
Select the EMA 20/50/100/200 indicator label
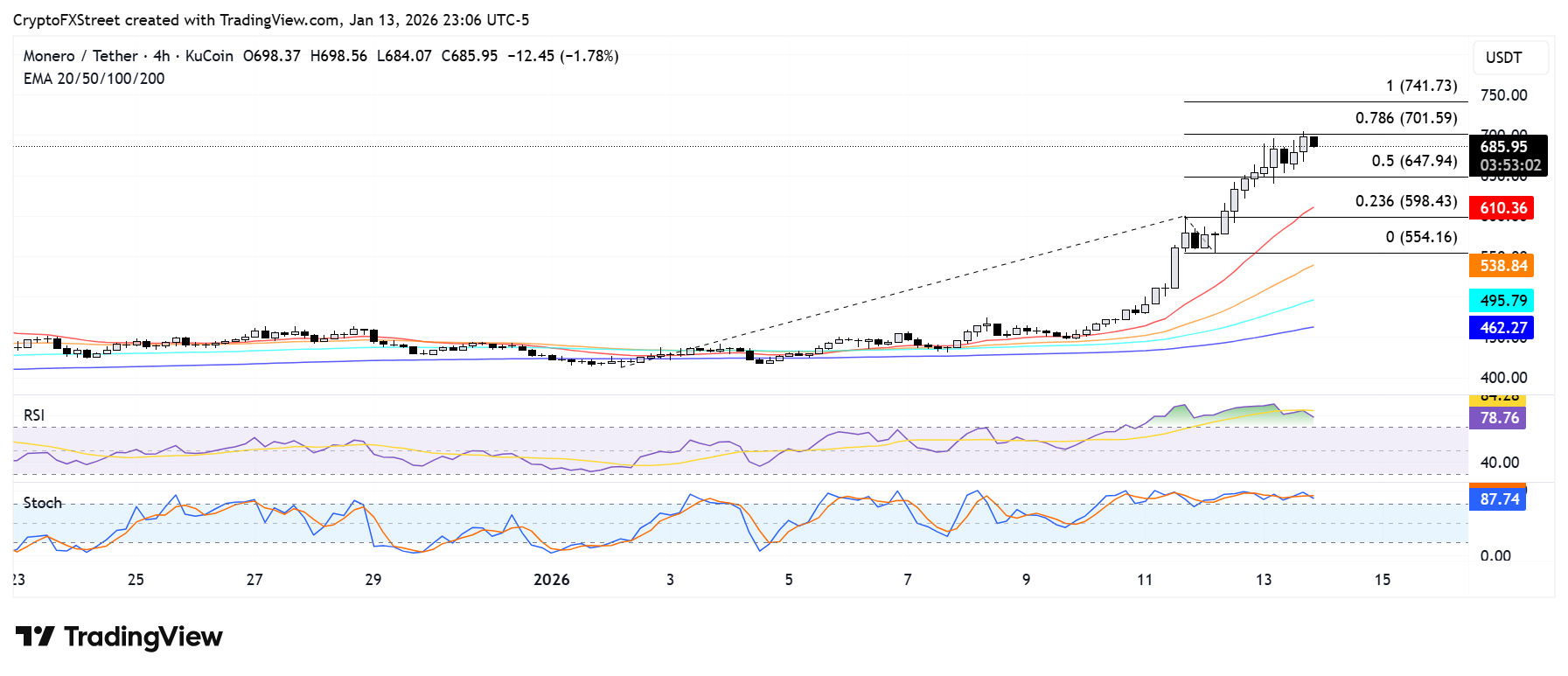[x=94, y=79]
